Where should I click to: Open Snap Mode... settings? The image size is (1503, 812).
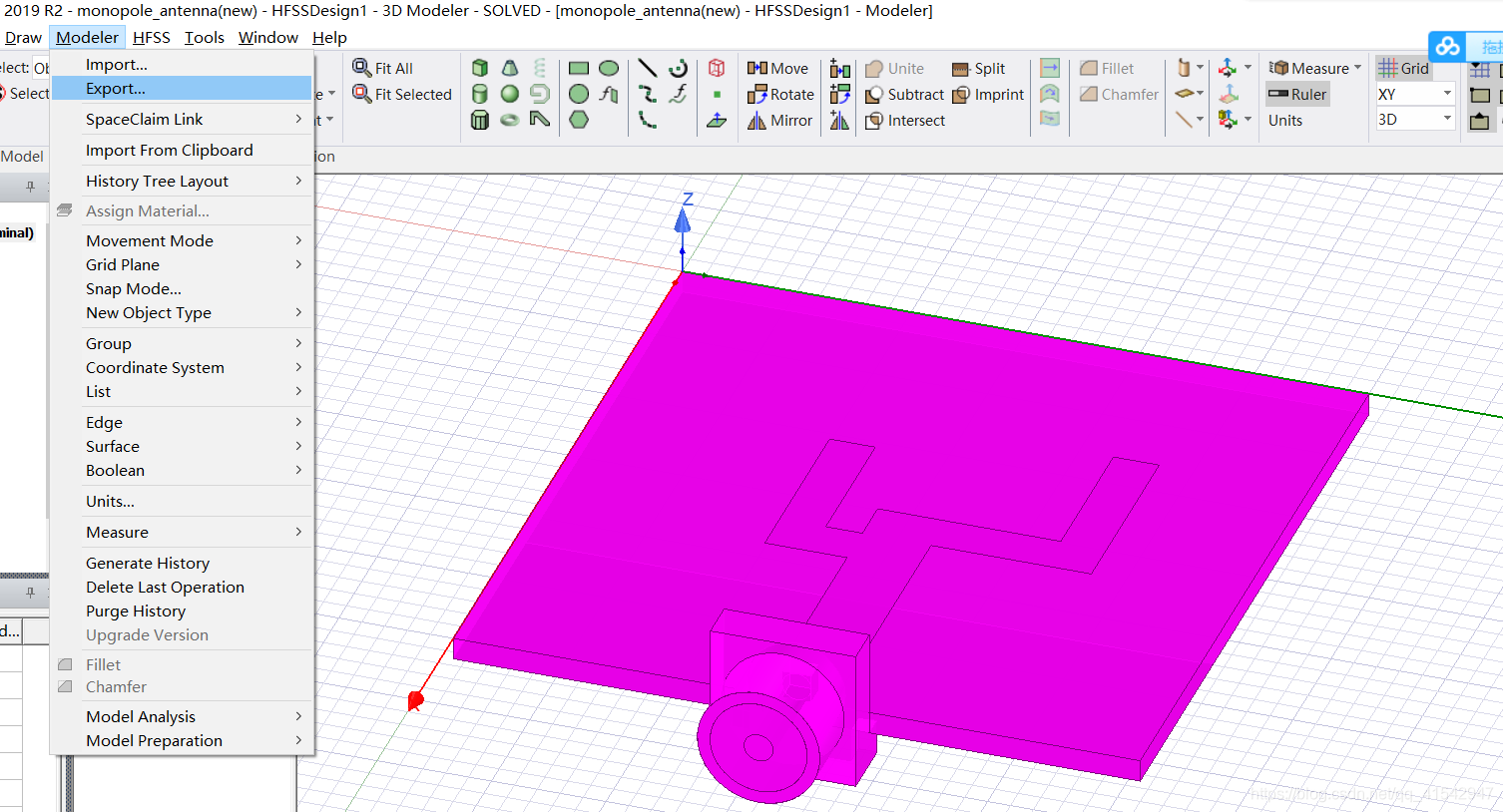coord(182,288)
